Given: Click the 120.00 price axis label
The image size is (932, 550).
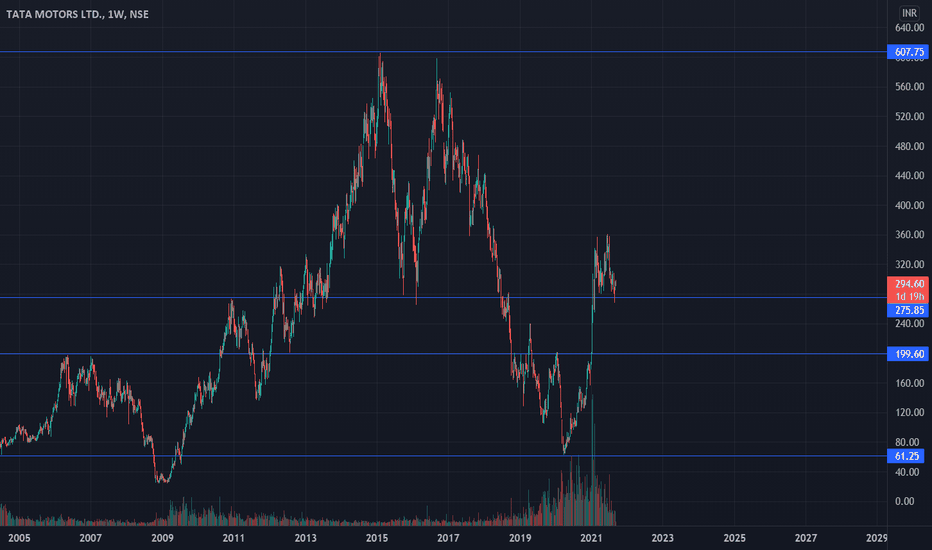Looking at the screenshot, I should (x=909, y=412).
